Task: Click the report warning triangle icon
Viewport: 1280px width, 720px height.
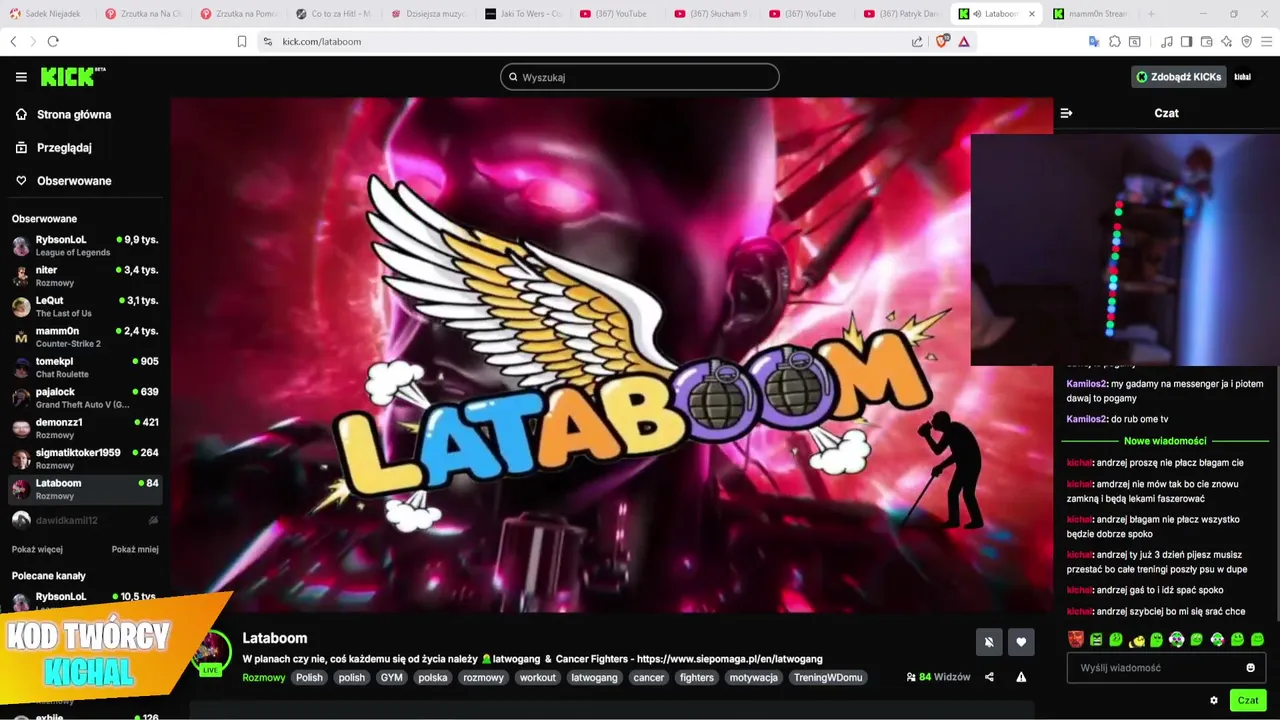Action: [x=1021, y=677]
